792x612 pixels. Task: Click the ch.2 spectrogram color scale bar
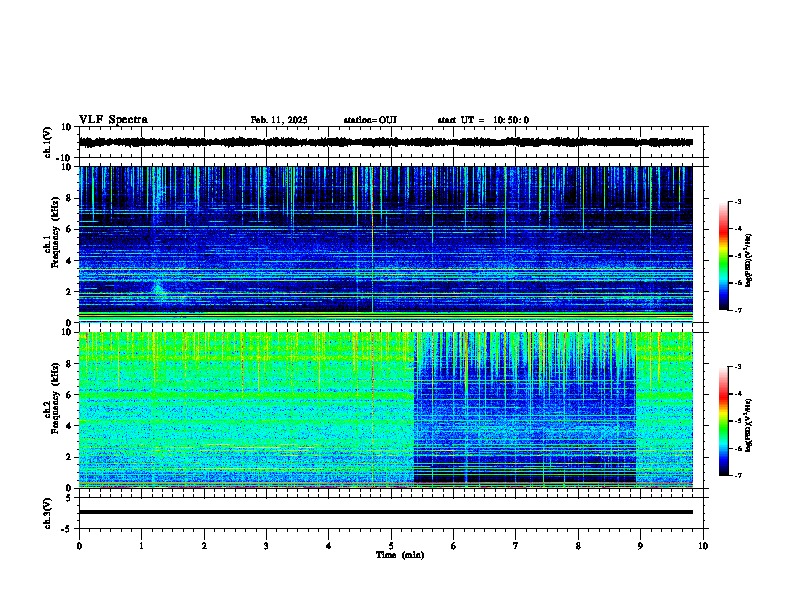(724, 421)
